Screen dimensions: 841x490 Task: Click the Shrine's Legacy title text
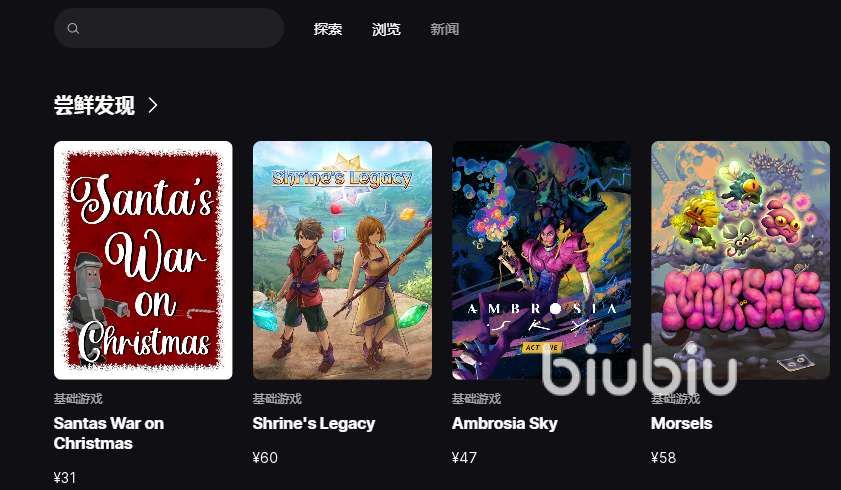point(314,424)
